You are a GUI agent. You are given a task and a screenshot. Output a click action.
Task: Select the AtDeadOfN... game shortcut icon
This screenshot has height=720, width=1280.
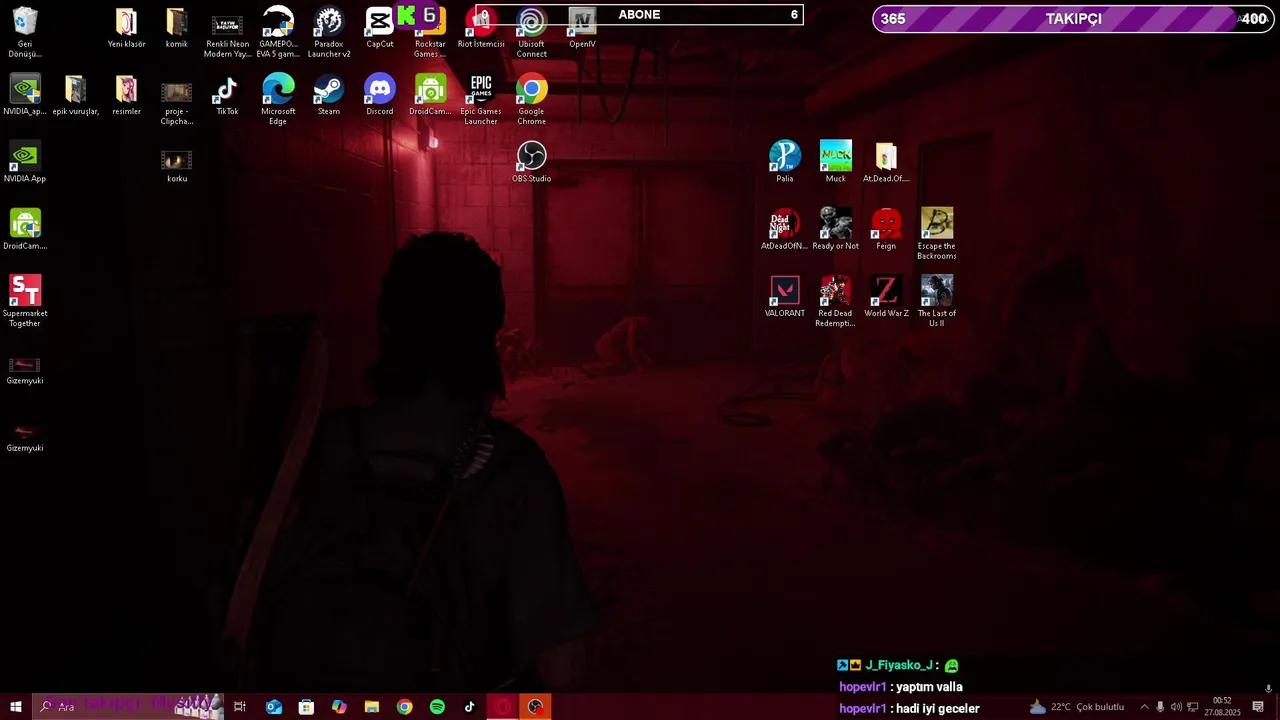pyautogui.click(x=785, y=229)
